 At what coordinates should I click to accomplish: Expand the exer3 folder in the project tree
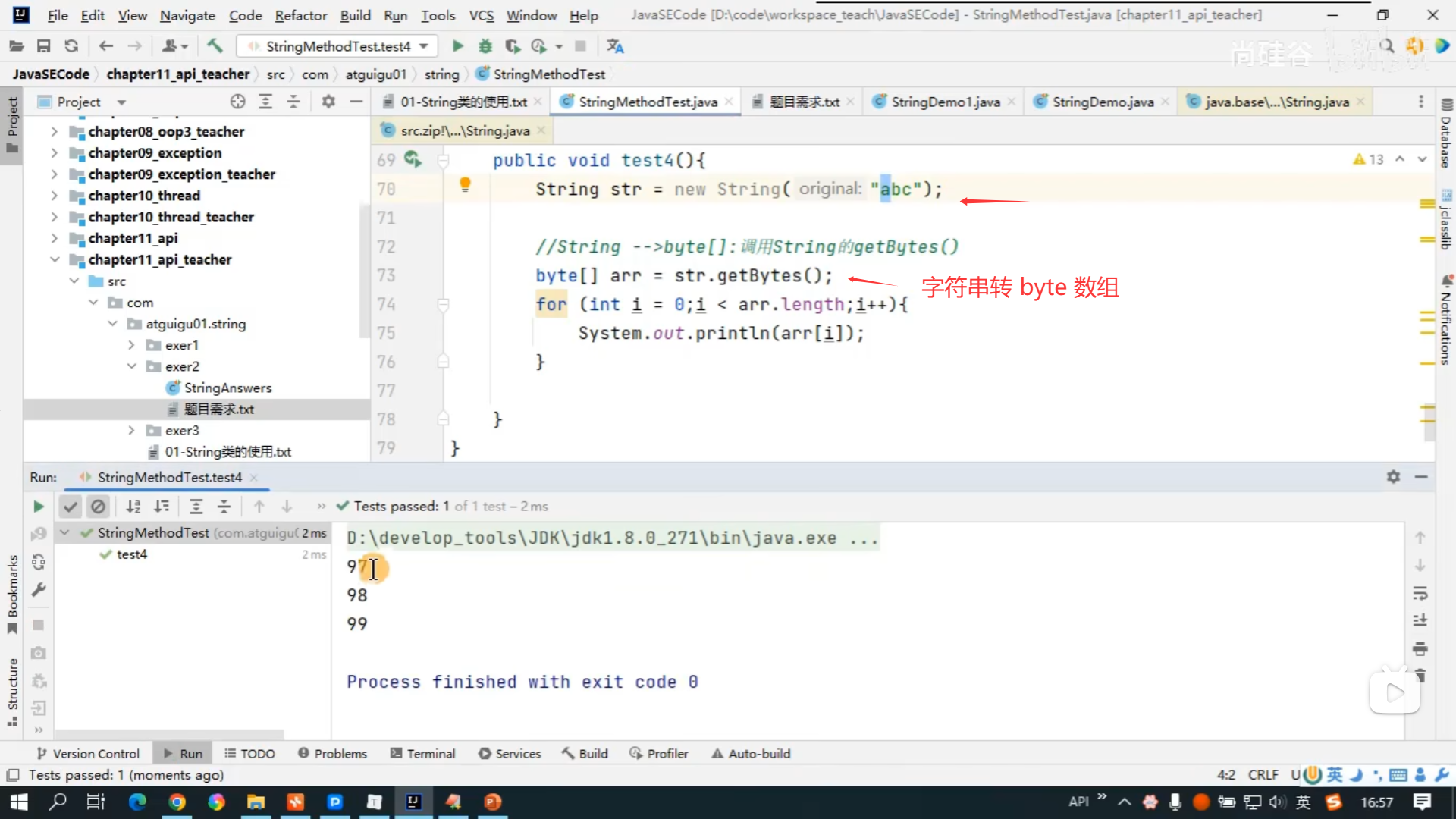coord(131,431)
